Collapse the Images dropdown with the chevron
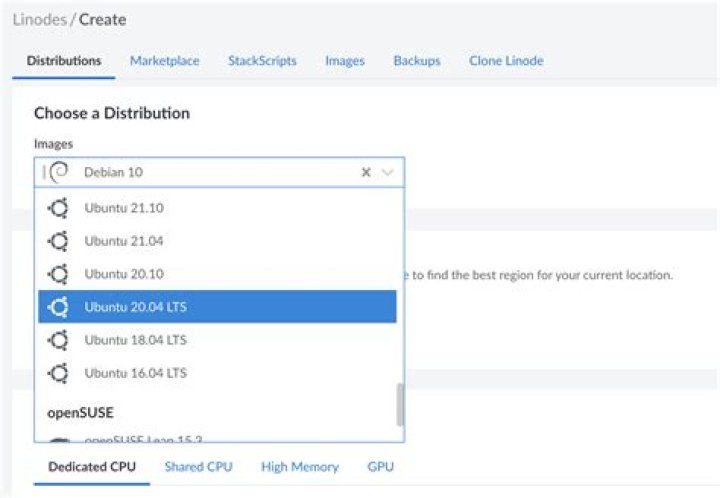Screen dimensions: 720x498 coord(388,172)
